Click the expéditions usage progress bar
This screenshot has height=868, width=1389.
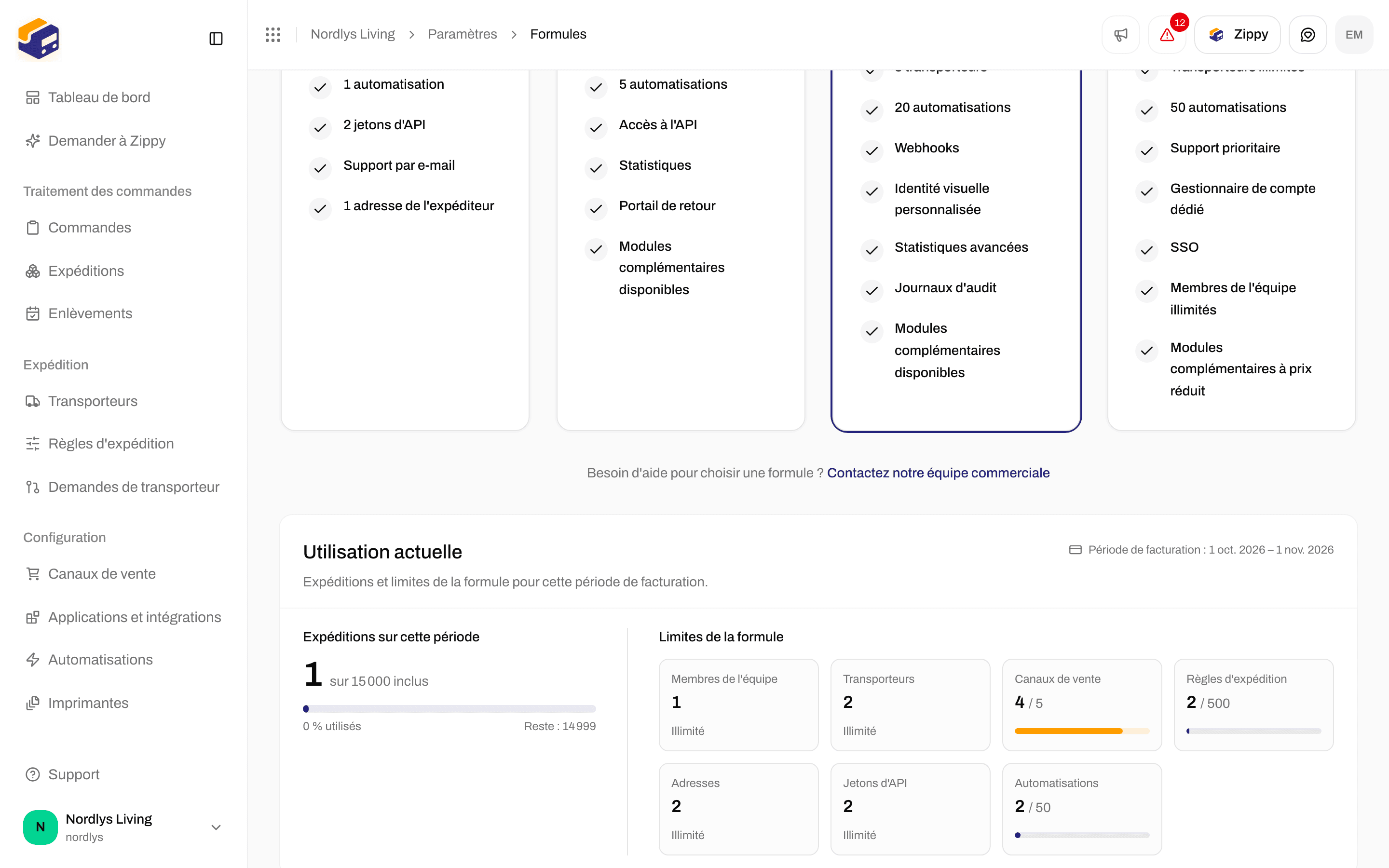pyautogui.click(x=449, y=708)
